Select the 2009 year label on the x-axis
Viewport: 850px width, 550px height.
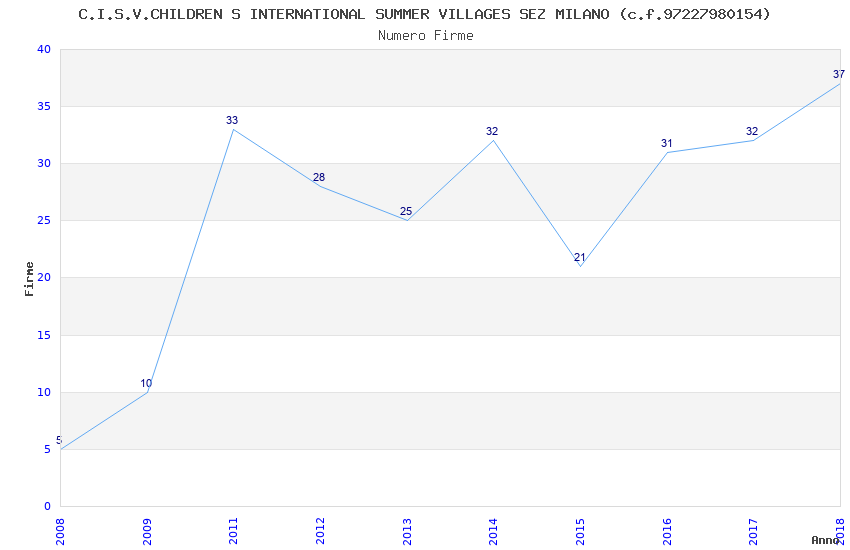point(147,530)
